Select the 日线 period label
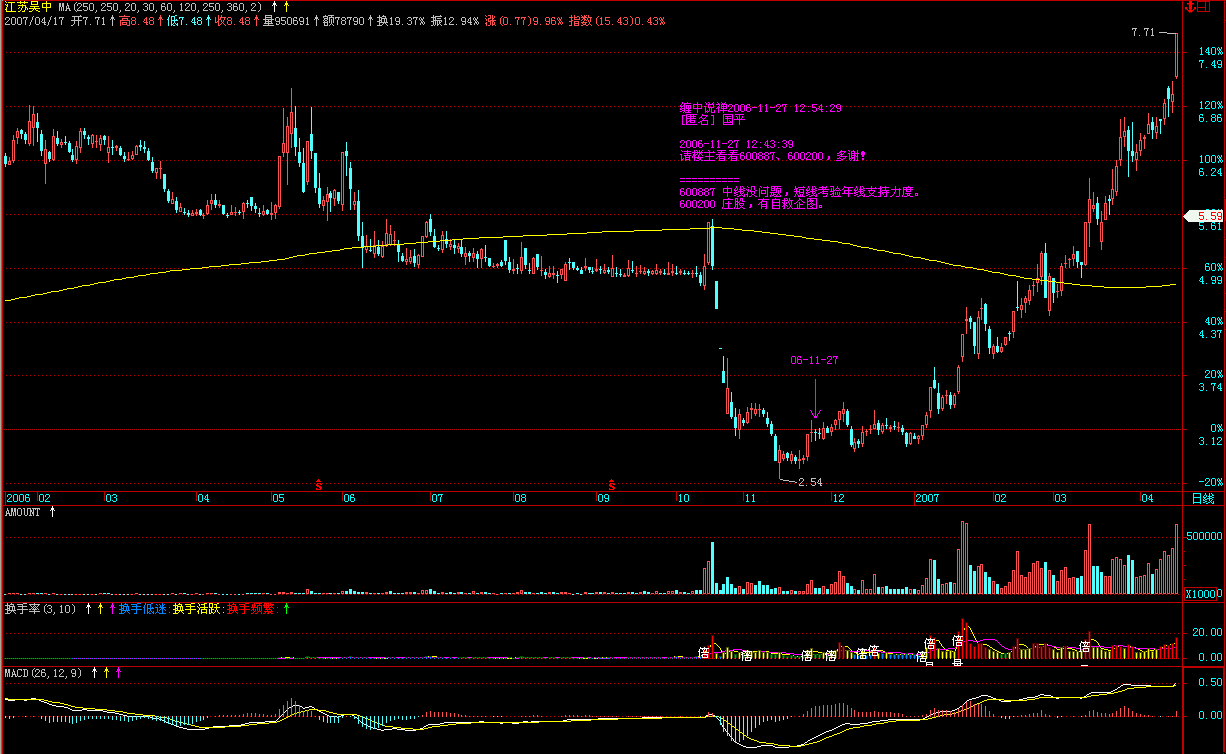The height and width of the screenshot is (754, 1226). tap(1202, 498)
